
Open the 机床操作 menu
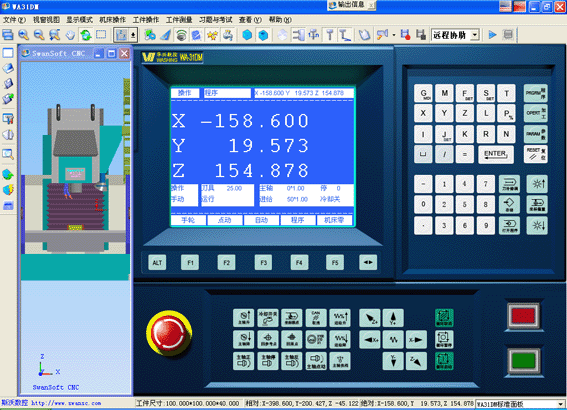[x=112, y=20]
